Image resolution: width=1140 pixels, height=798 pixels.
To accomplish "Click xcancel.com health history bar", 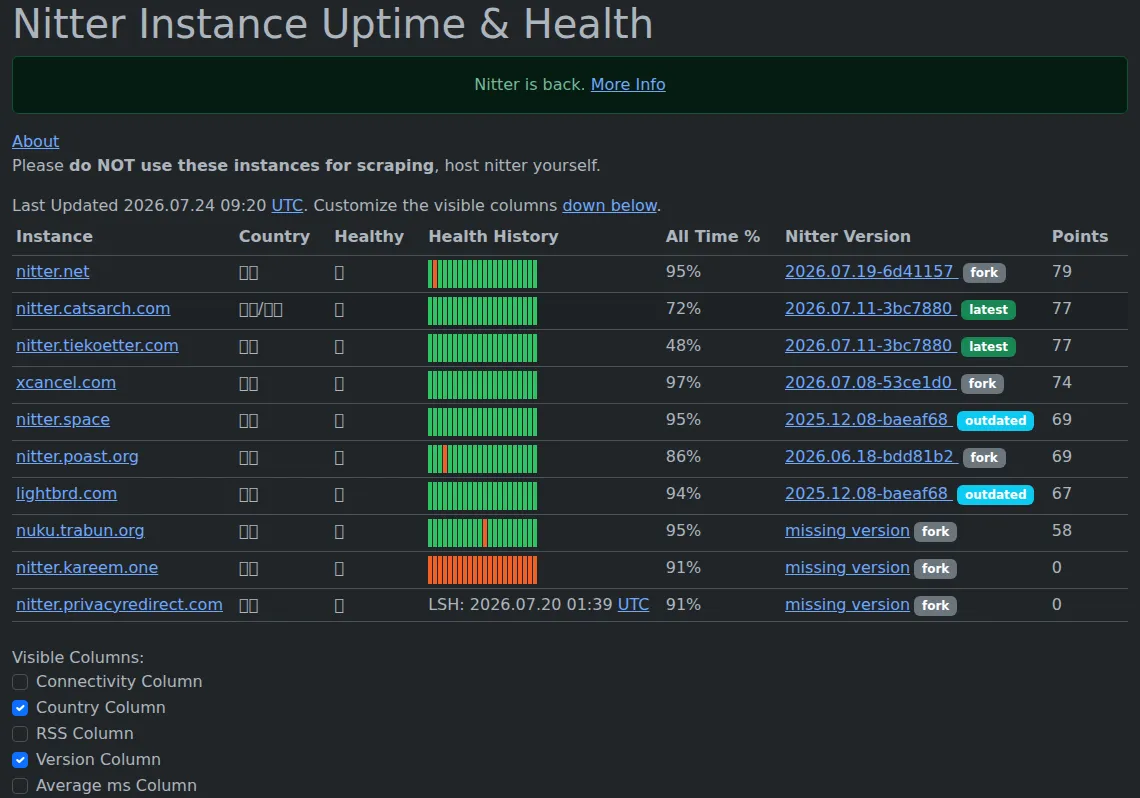I will [483, 385].
